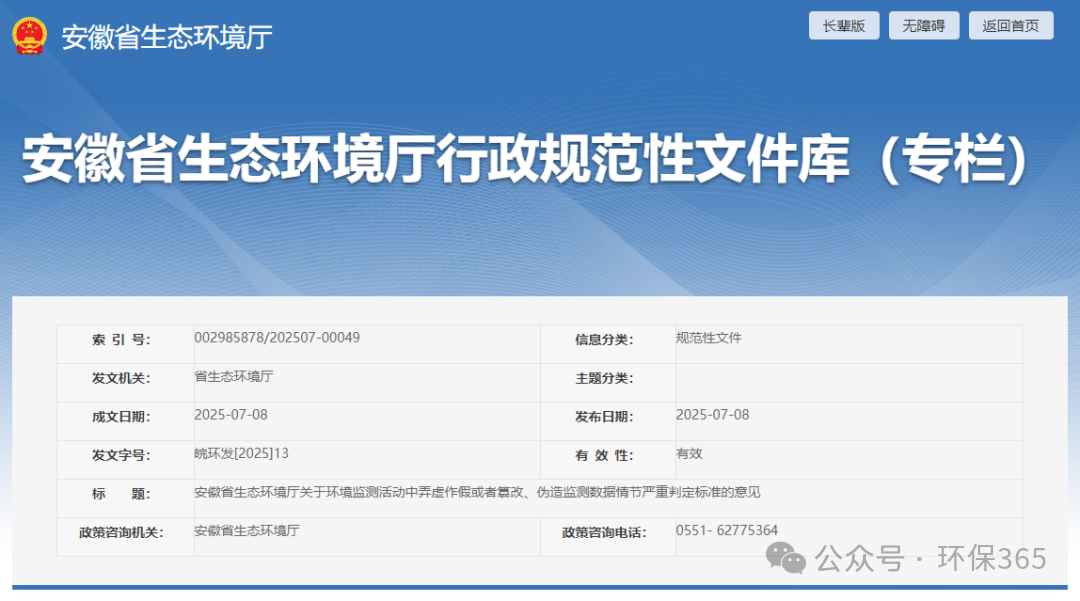Select index number 002985878/202507-00049
Viewport: 1080px width, 601px height.
pyautogui.click(x=277, y=337)
